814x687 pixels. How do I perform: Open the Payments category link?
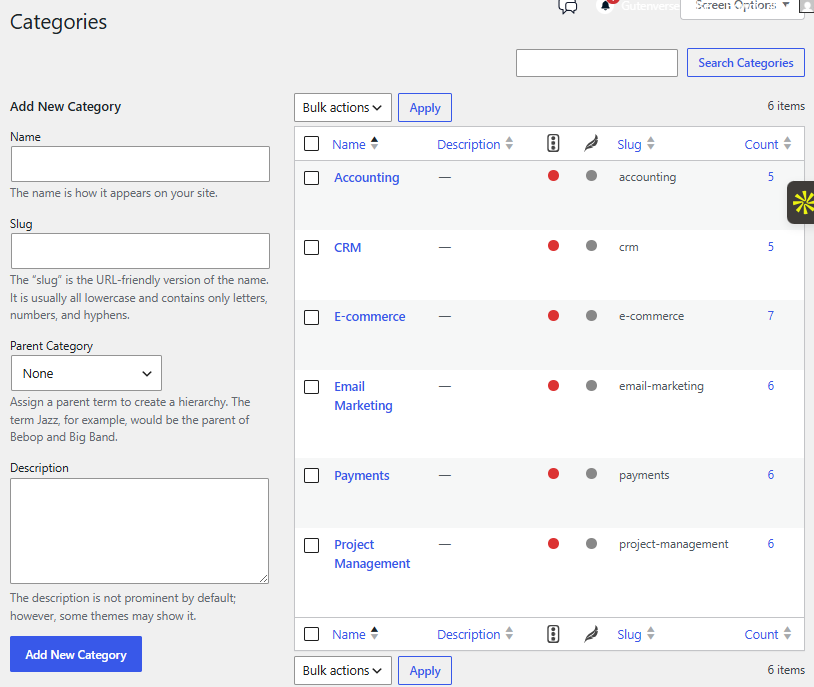361,475
